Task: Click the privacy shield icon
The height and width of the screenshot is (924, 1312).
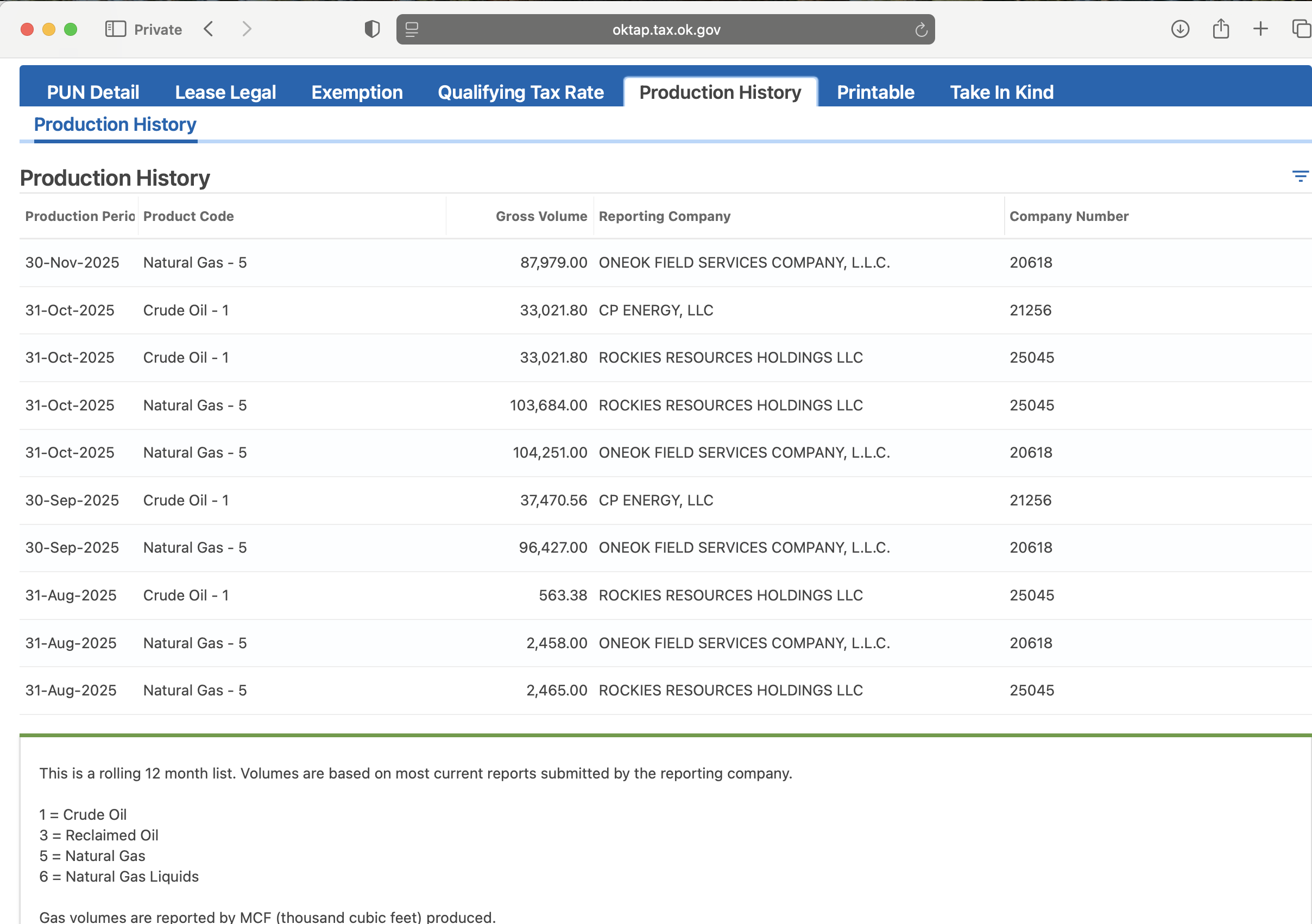Action: point(372,29)
